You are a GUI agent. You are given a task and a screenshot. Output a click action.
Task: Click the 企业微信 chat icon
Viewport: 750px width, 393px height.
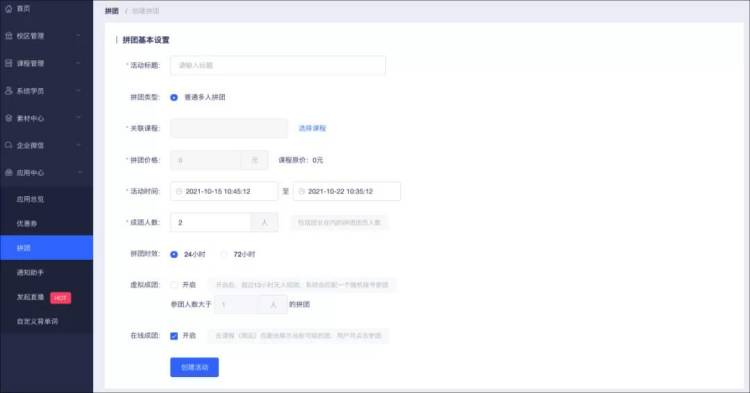tap(8, 145)
